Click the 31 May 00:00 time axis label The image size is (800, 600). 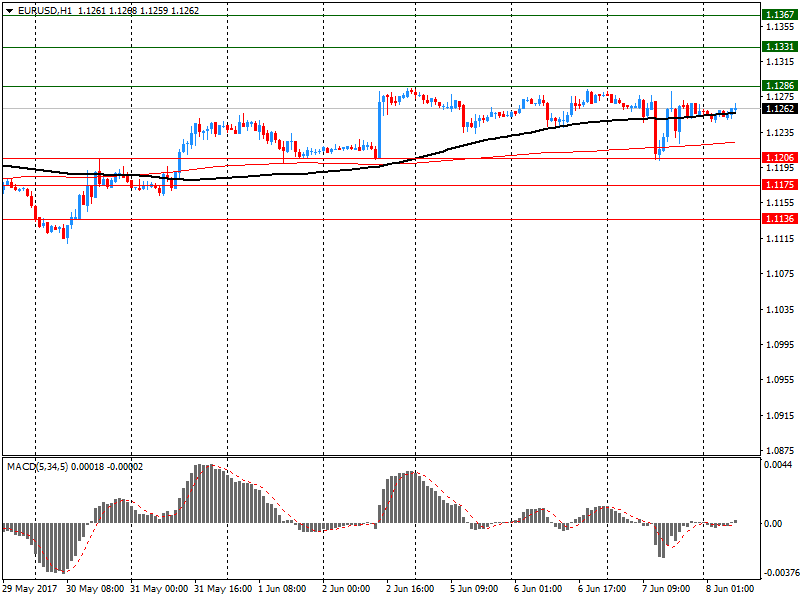coord(159,589)
